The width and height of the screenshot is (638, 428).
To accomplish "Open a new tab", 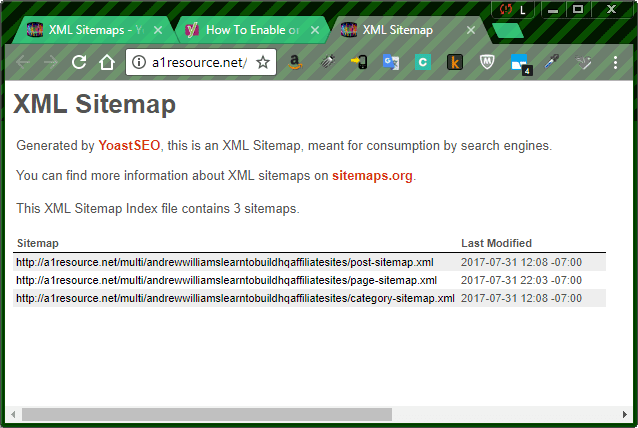I will click(507, 31).
